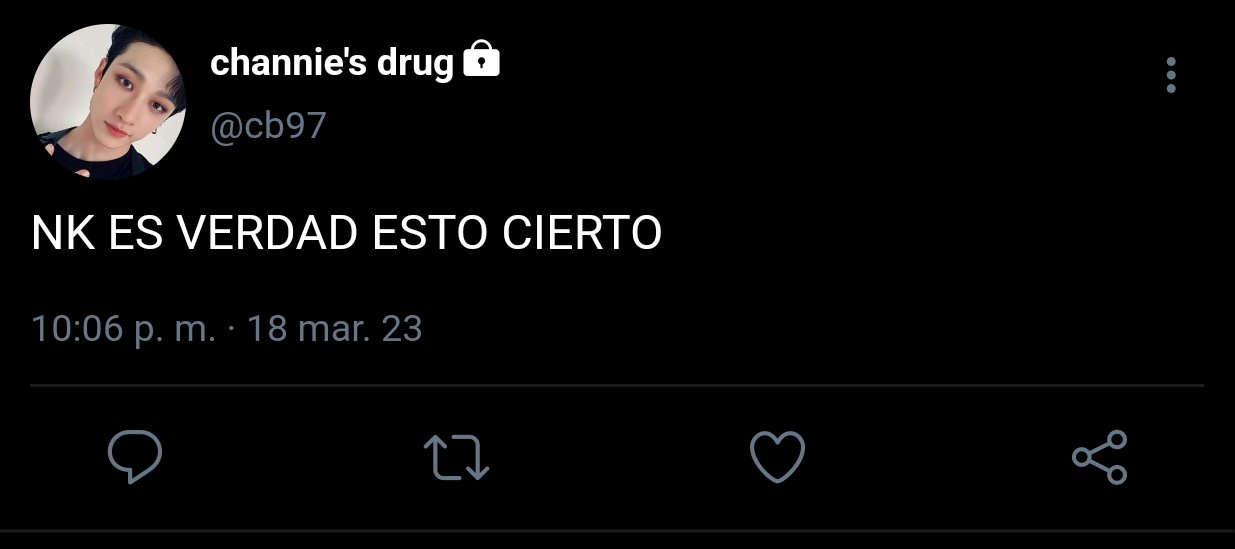Retweet this post using the arrows icon
This screenshot has width=1235, height=549.
[457, 458]
